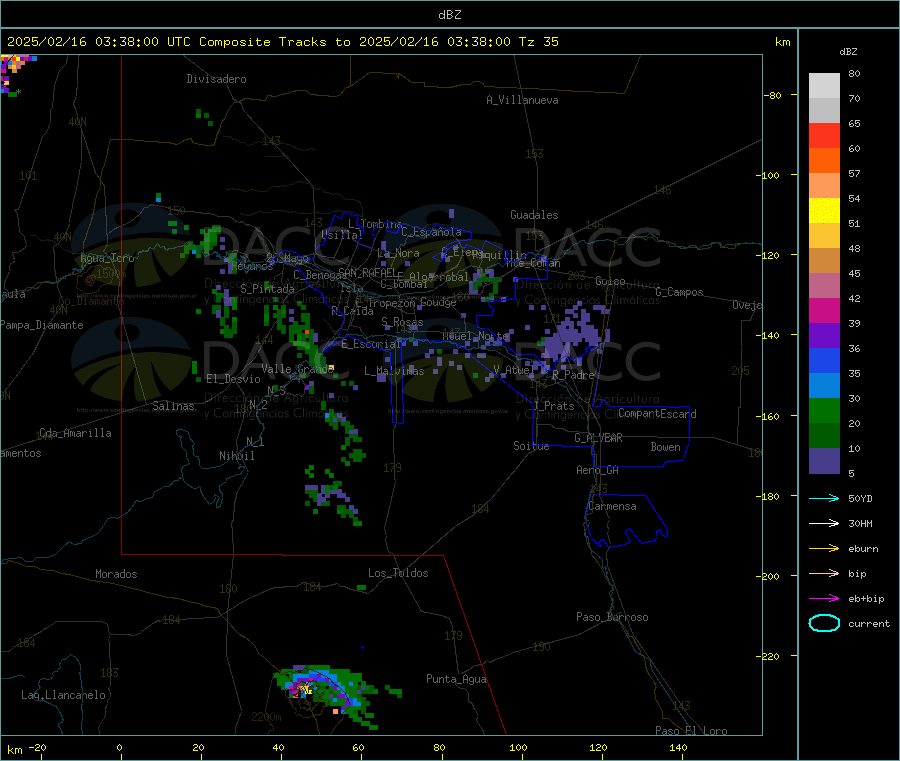Select the light orange 54-57 dBZ swatch

click(824, 185)
